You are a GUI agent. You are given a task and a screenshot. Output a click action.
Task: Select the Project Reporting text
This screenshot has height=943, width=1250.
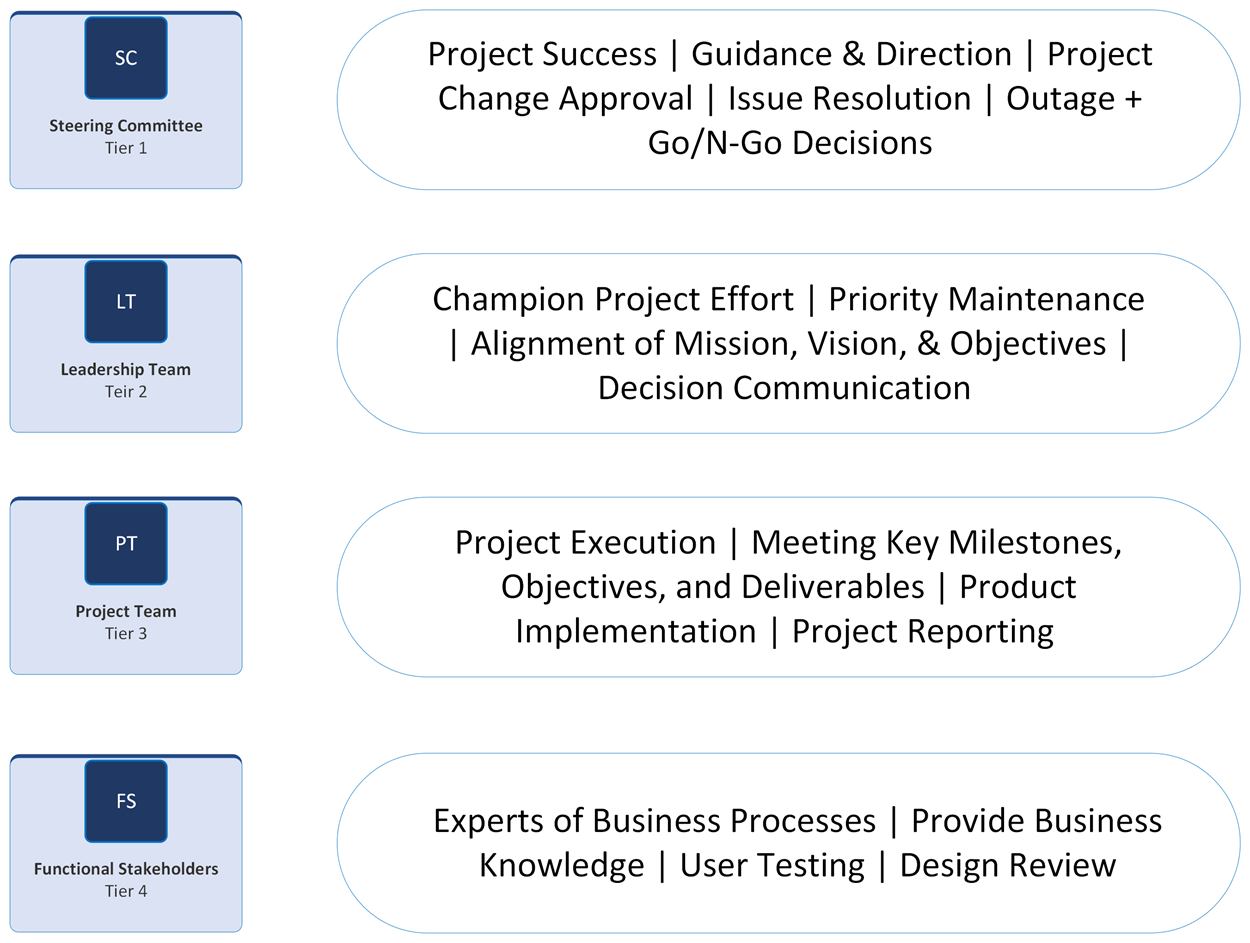coord(923,632)
